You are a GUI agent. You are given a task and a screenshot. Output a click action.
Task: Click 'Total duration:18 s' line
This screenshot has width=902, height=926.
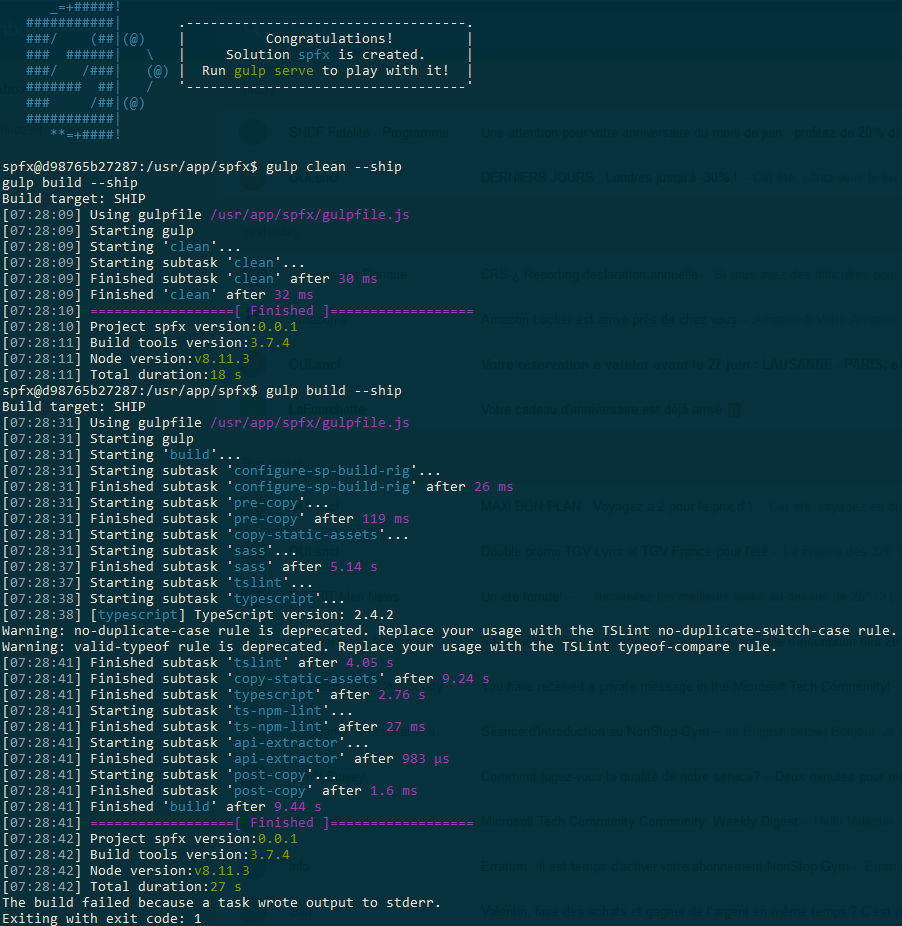pos(122,374)
